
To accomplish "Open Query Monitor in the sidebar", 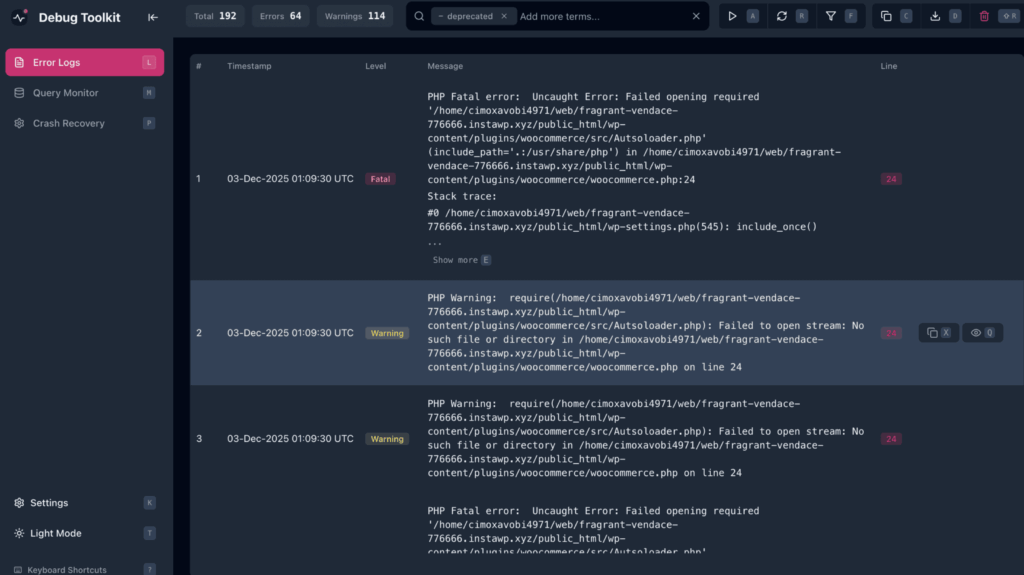I will tap(85, 93).
